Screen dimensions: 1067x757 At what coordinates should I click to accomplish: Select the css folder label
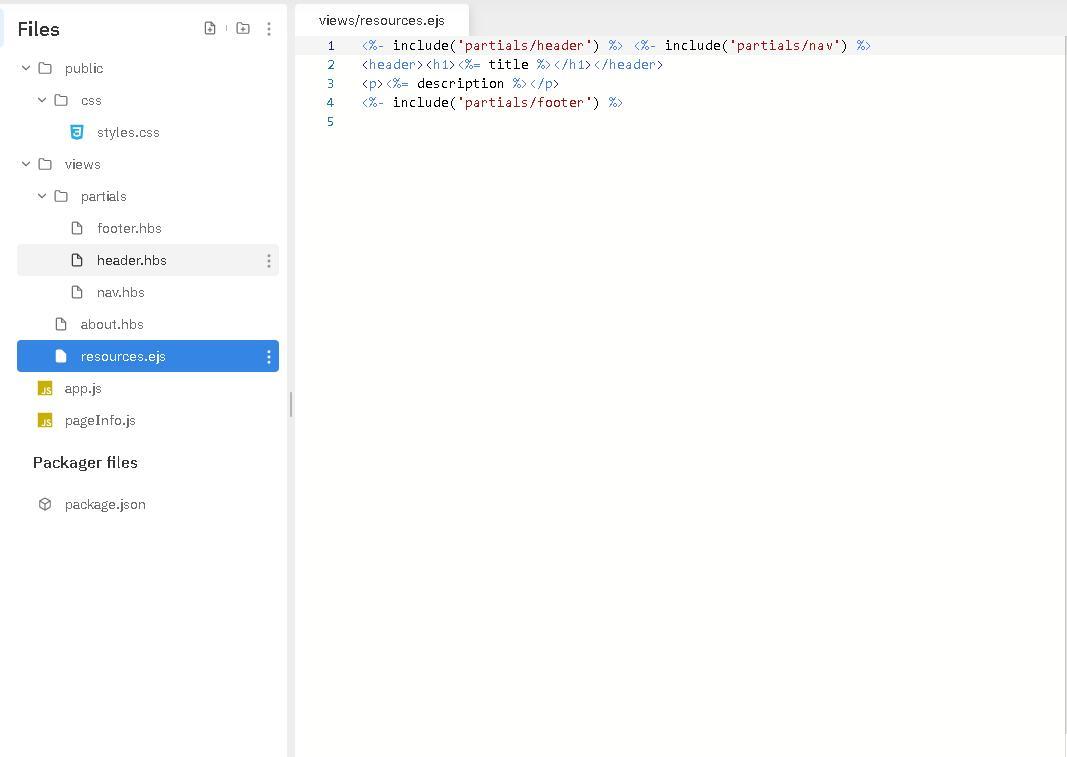point(91,100)
